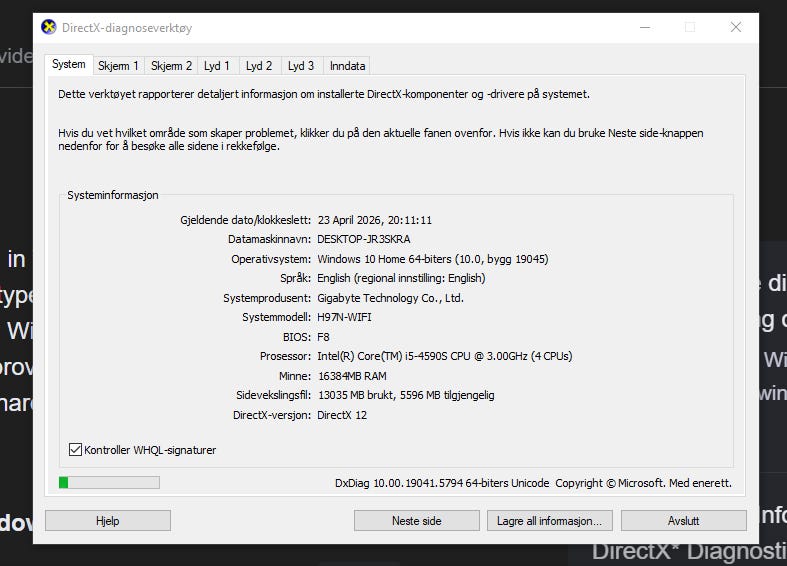This screenshot has width=787, height=566.
Task: Click the date value 23 April 2026
Action: click(374, 220)
